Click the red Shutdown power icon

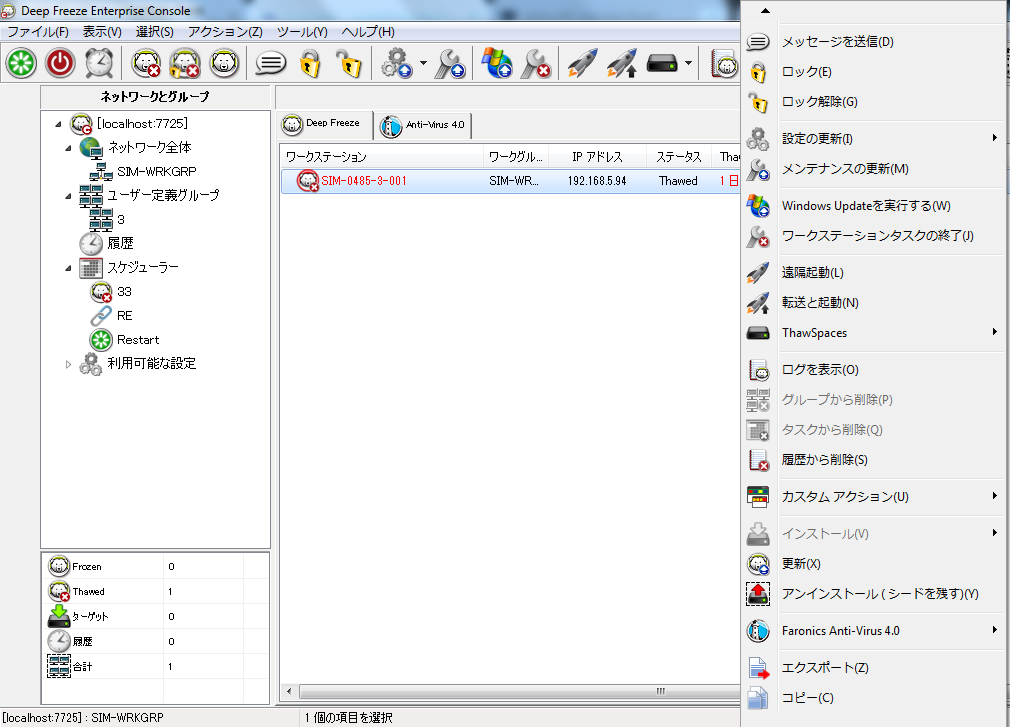[60, 63]
